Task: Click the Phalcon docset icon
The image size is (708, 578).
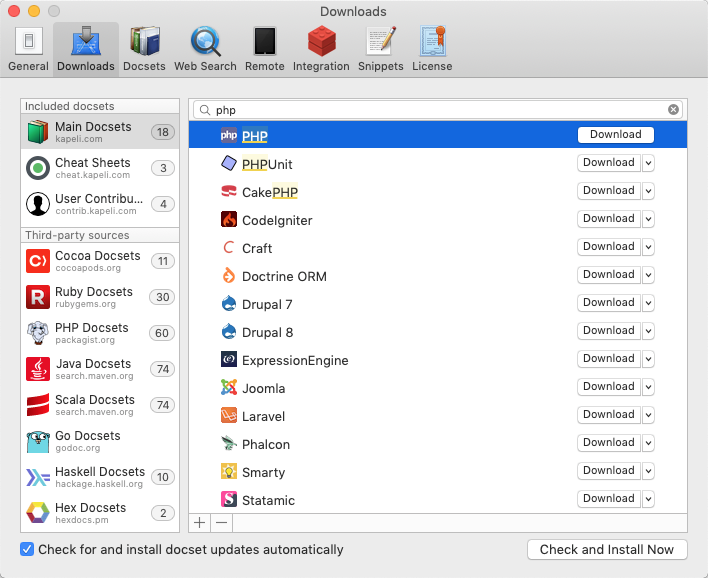Action: point(229,443)
